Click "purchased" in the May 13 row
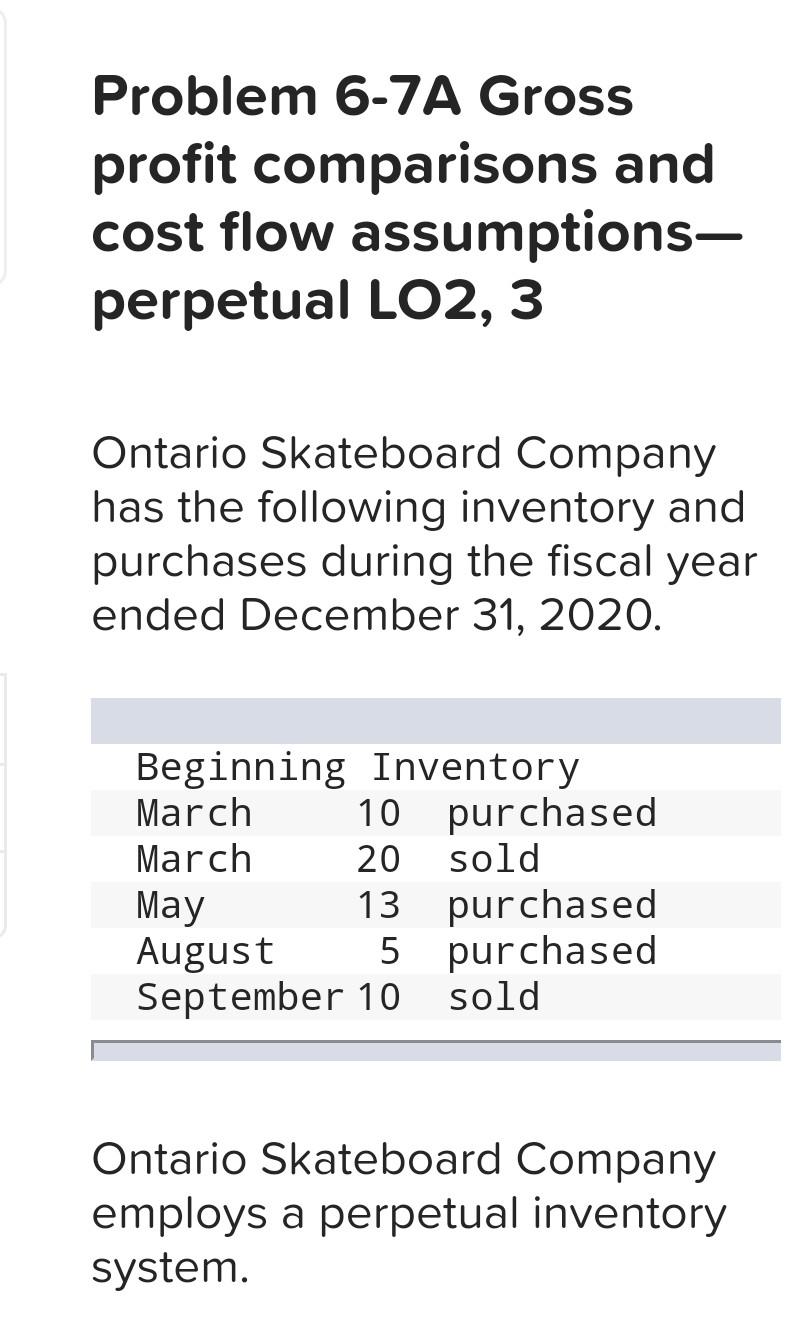811x1333 pixels. click(551, 905)
